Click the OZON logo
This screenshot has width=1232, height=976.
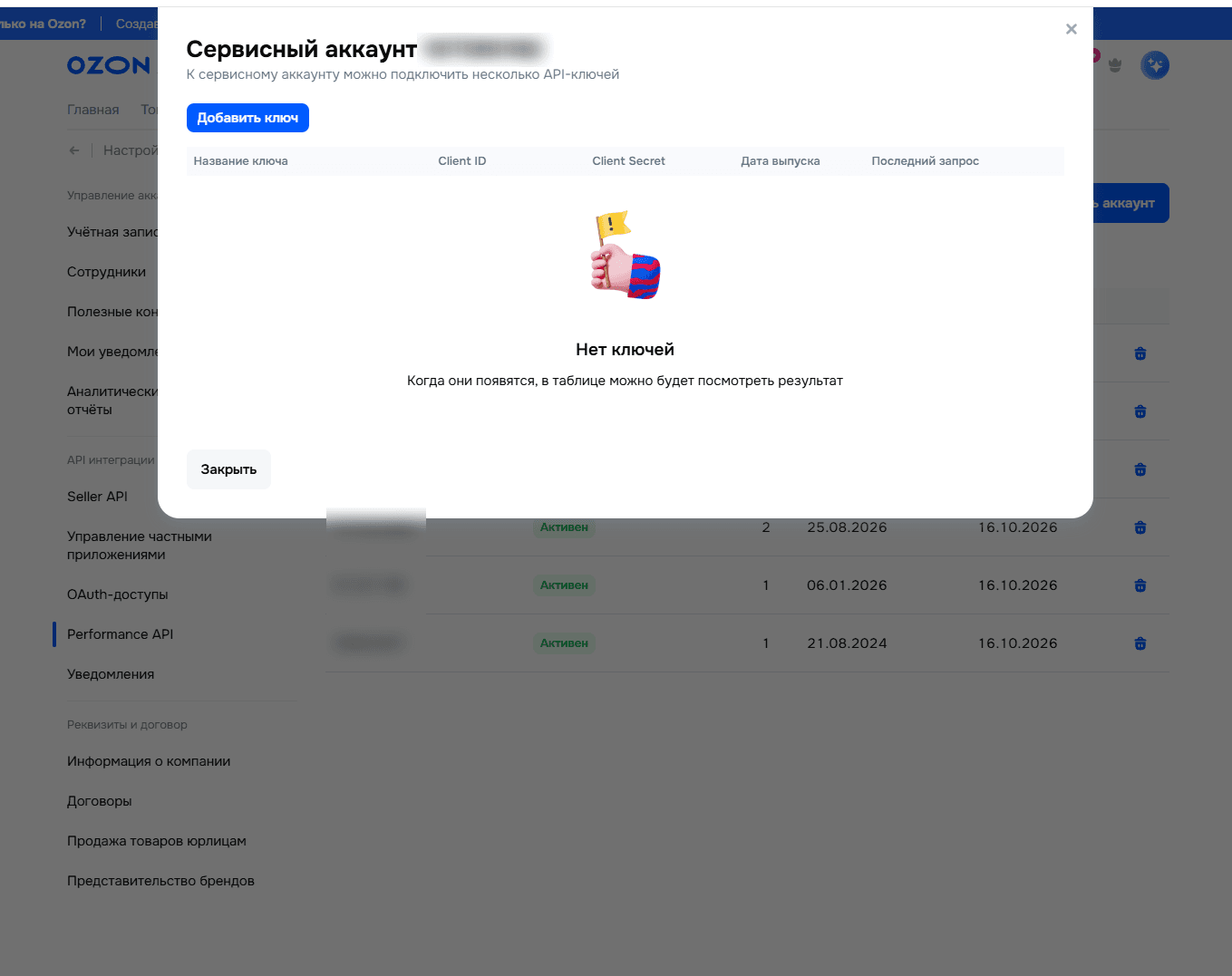click(109, 65)
